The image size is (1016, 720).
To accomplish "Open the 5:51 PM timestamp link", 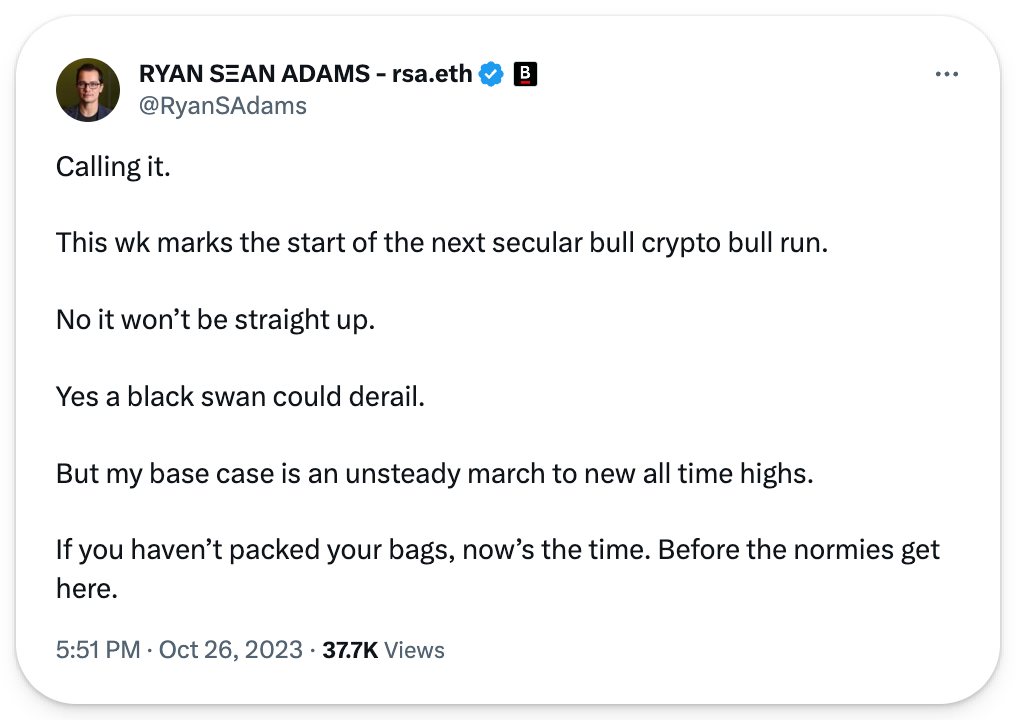I will click(98, 649).
